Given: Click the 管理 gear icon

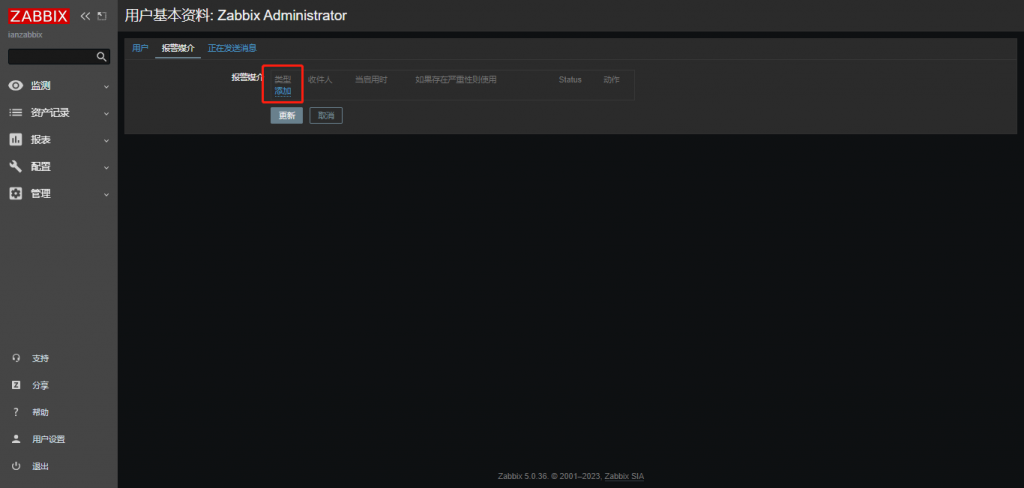Looking at the screenshot, I should click(x=16, y=193).
